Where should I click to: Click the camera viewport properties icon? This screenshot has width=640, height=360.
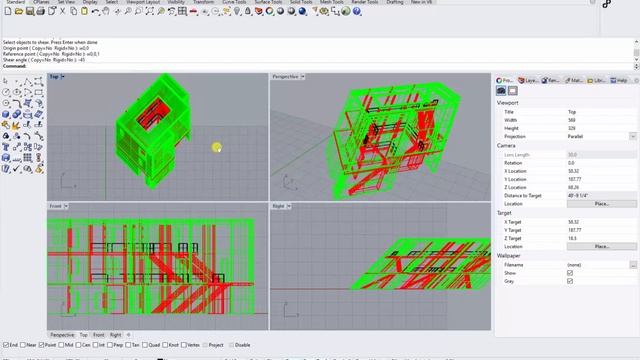[x=501, y=91]
